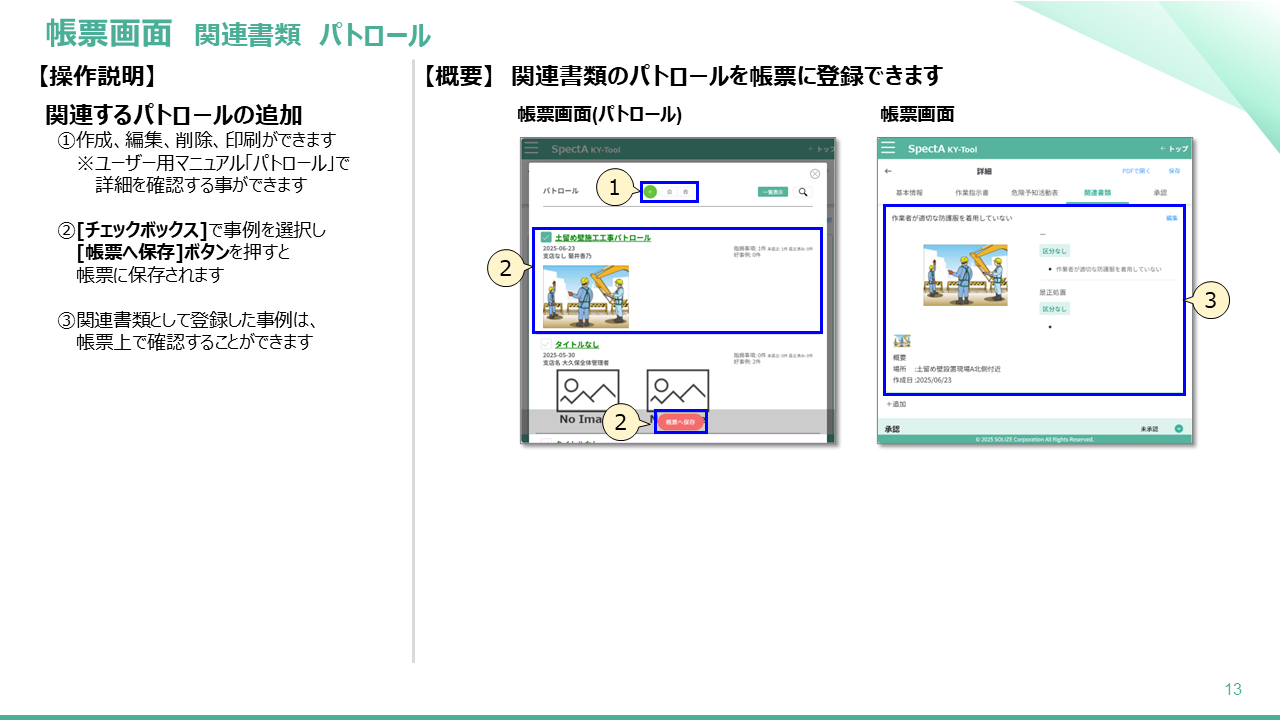Click the back arrow beside 詳細
1280x720 pixels.
pyautogui.click(x=889, y=171)
